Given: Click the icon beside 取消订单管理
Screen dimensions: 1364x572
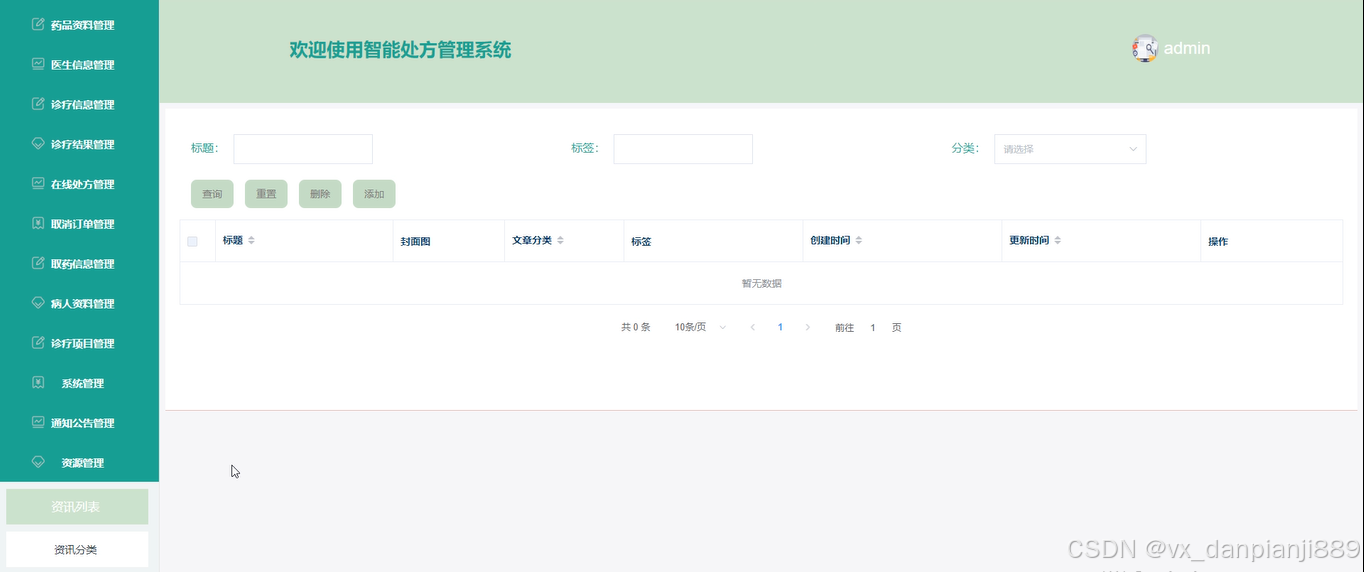Looking at the screenshot, I should pyautogui.click(x=38, y=224).
